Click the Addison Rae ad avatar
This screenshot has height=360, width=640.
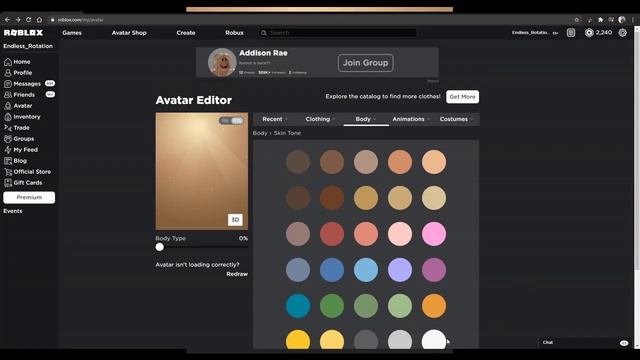(222, 62)
